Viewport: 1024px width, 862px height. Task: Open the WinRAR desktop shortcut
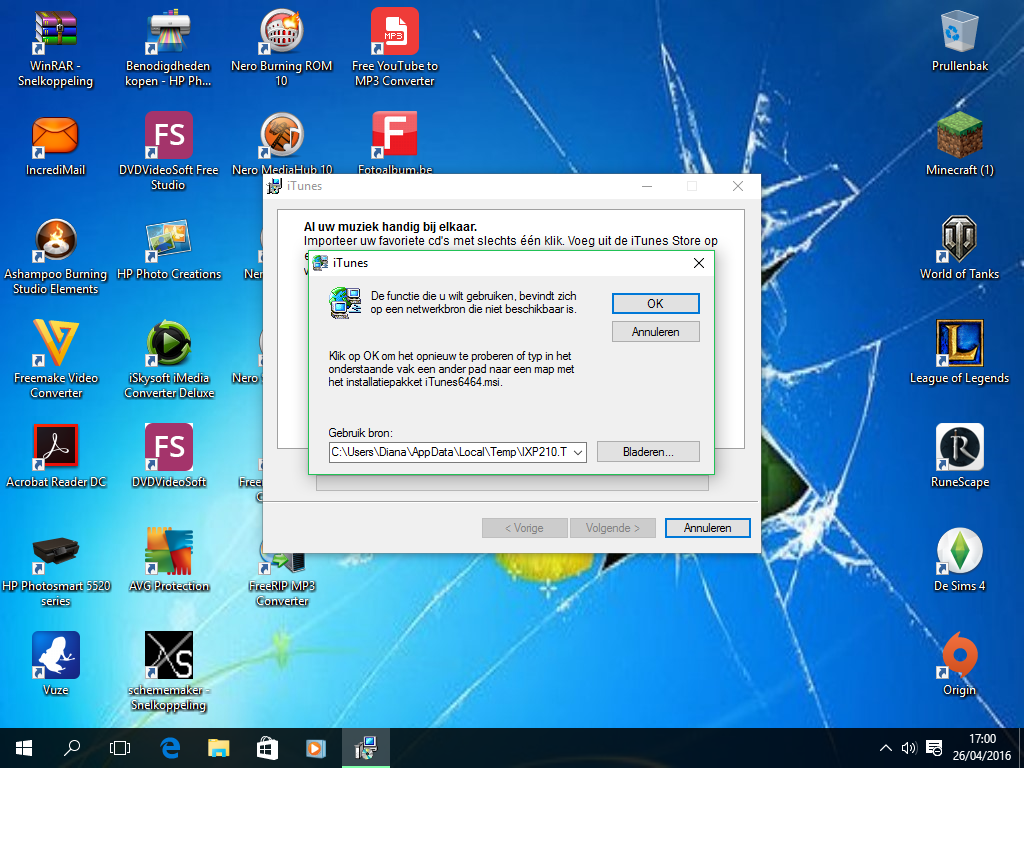coord(56,47)
